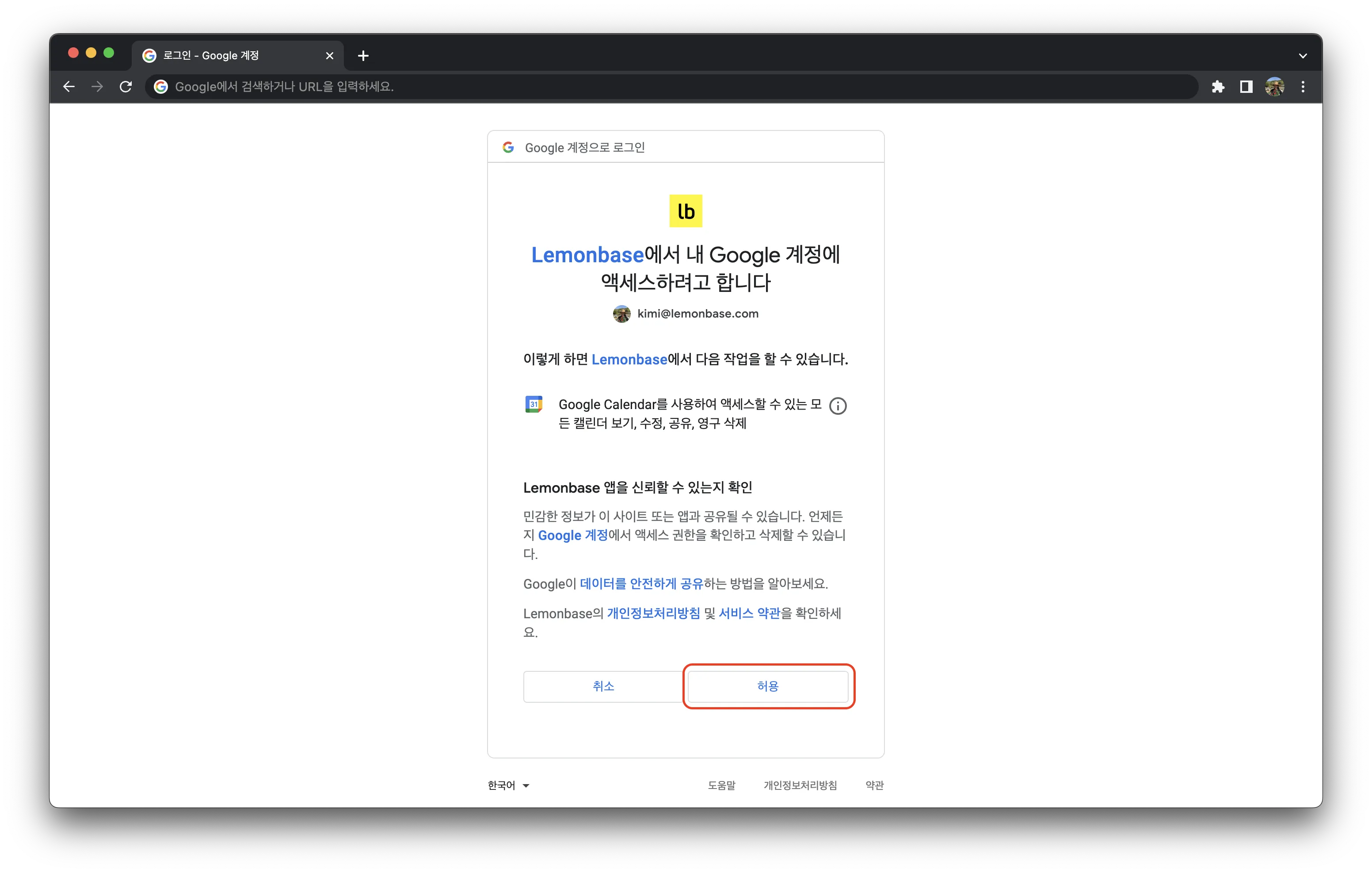Close the '로그인 - Google 계정' tab

[329, 55]
